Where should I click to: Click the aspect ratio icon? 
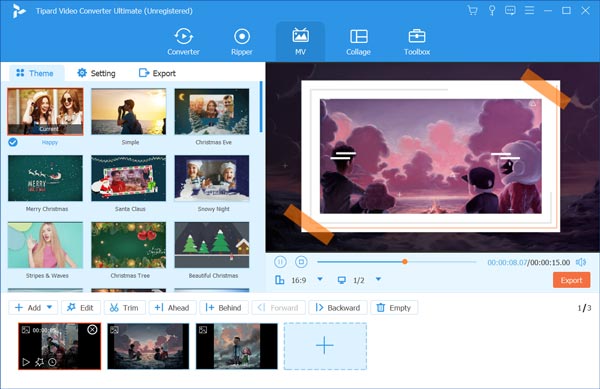click(280, 280)
